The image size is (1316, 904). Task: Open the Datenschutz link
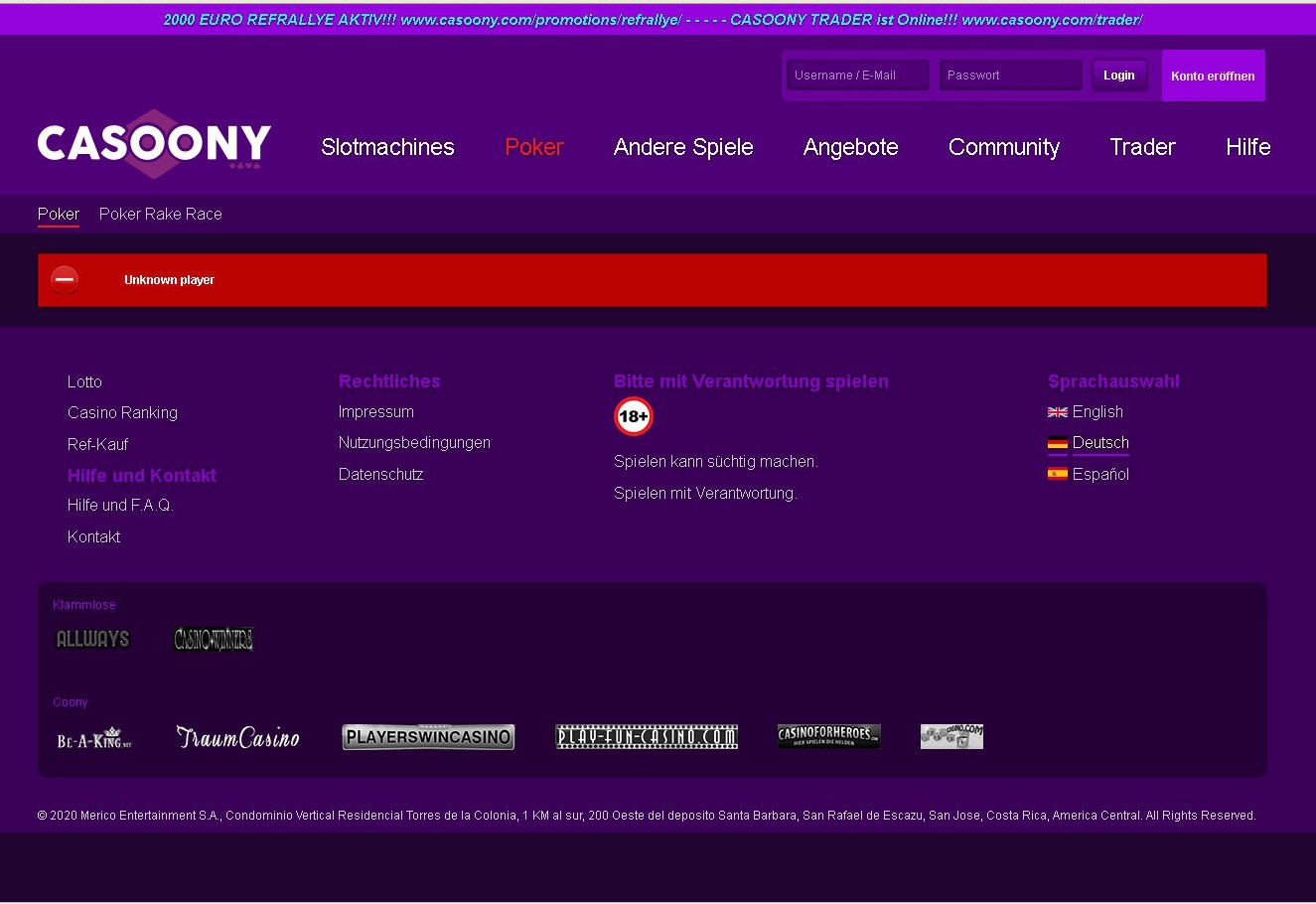381,475
